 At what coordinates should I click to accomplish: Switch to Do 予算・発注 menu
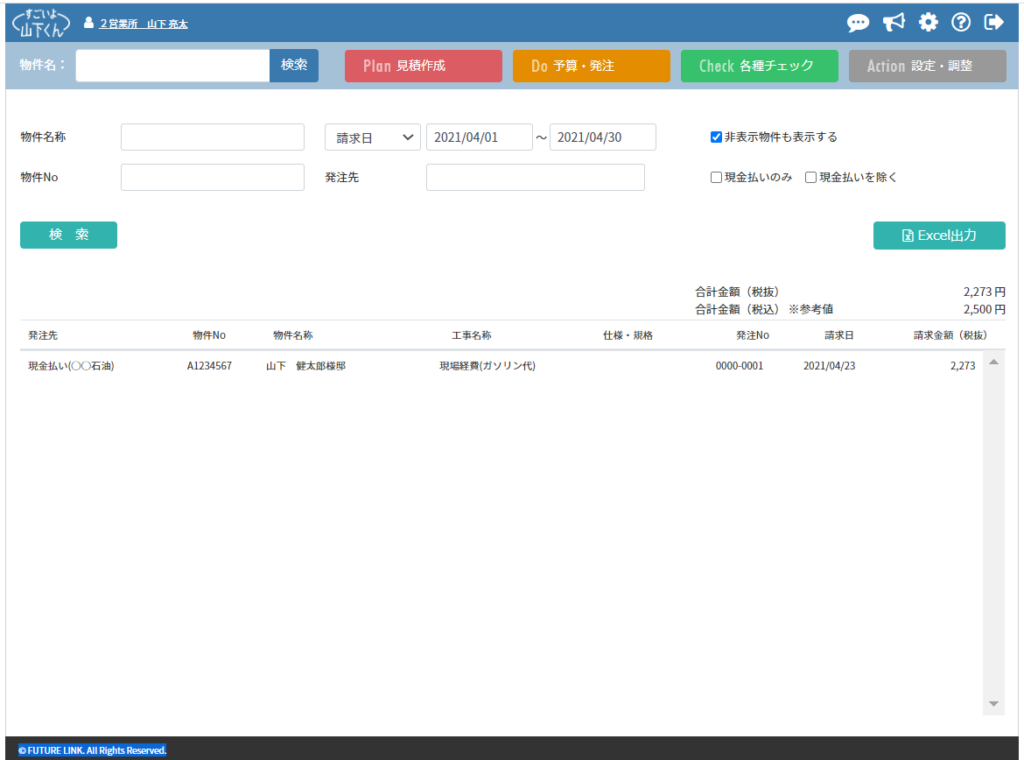click(591, 66)
